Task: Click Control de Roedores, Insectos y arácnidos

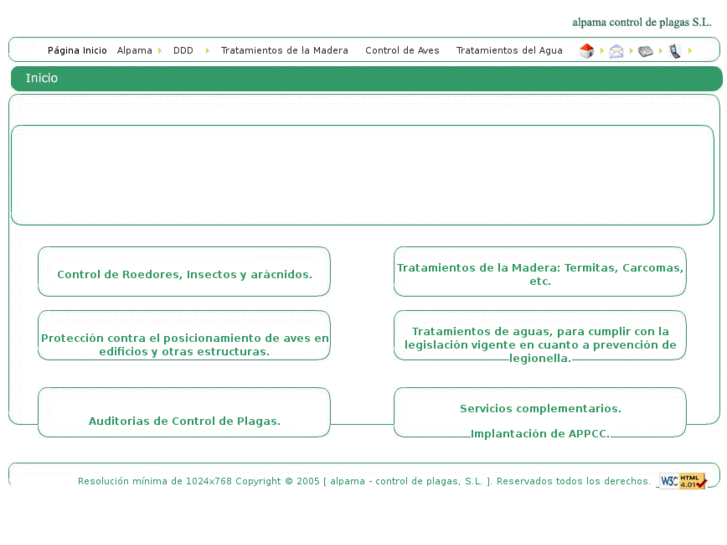Action: tap(185, 274)
